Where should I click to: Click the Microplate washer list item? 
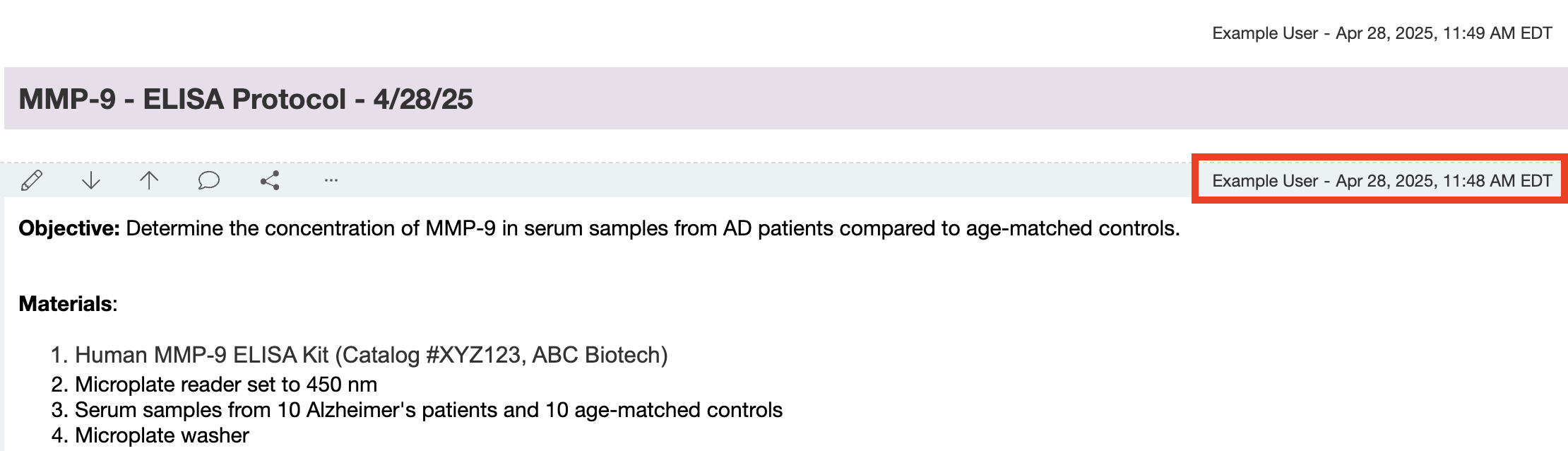coord(162,435)
